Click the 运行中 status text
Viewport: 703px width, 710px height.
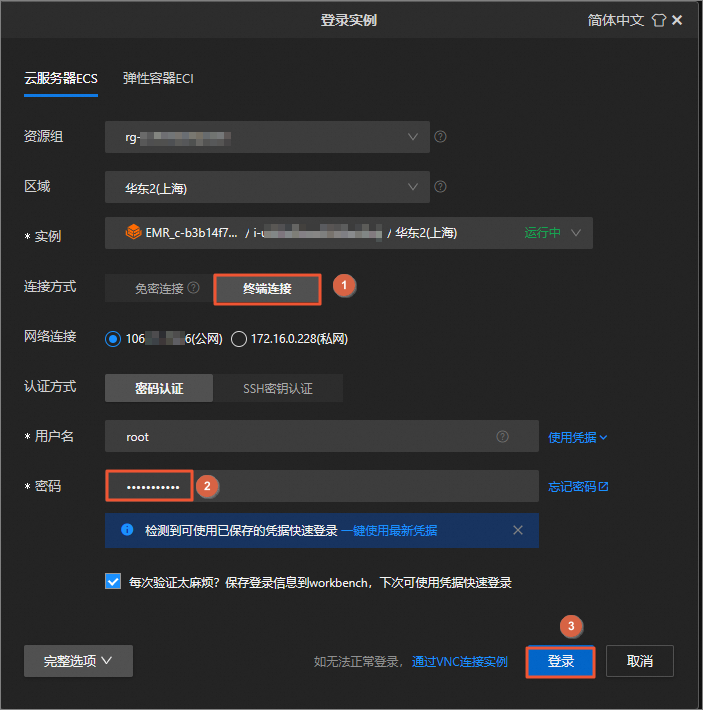(x=542, y=233)
